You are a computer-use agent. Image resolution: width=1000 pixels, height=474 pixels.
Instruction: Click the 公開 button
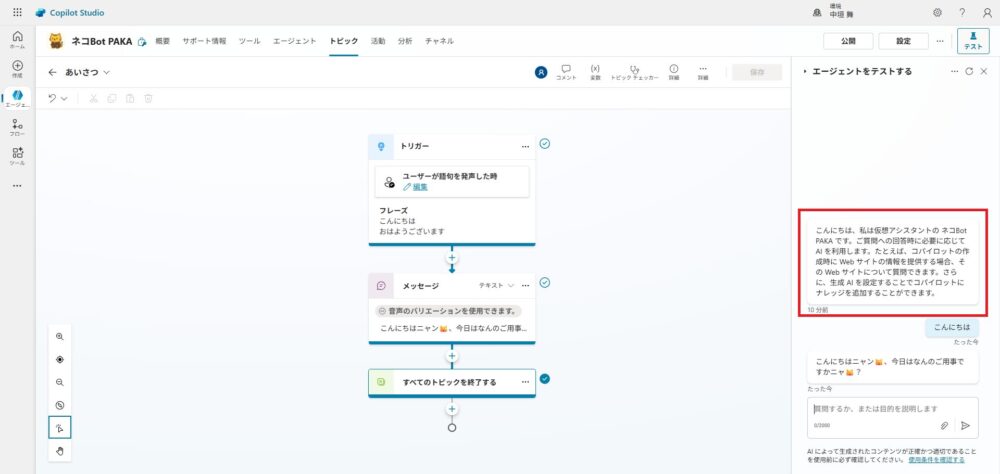coord(848,41)
